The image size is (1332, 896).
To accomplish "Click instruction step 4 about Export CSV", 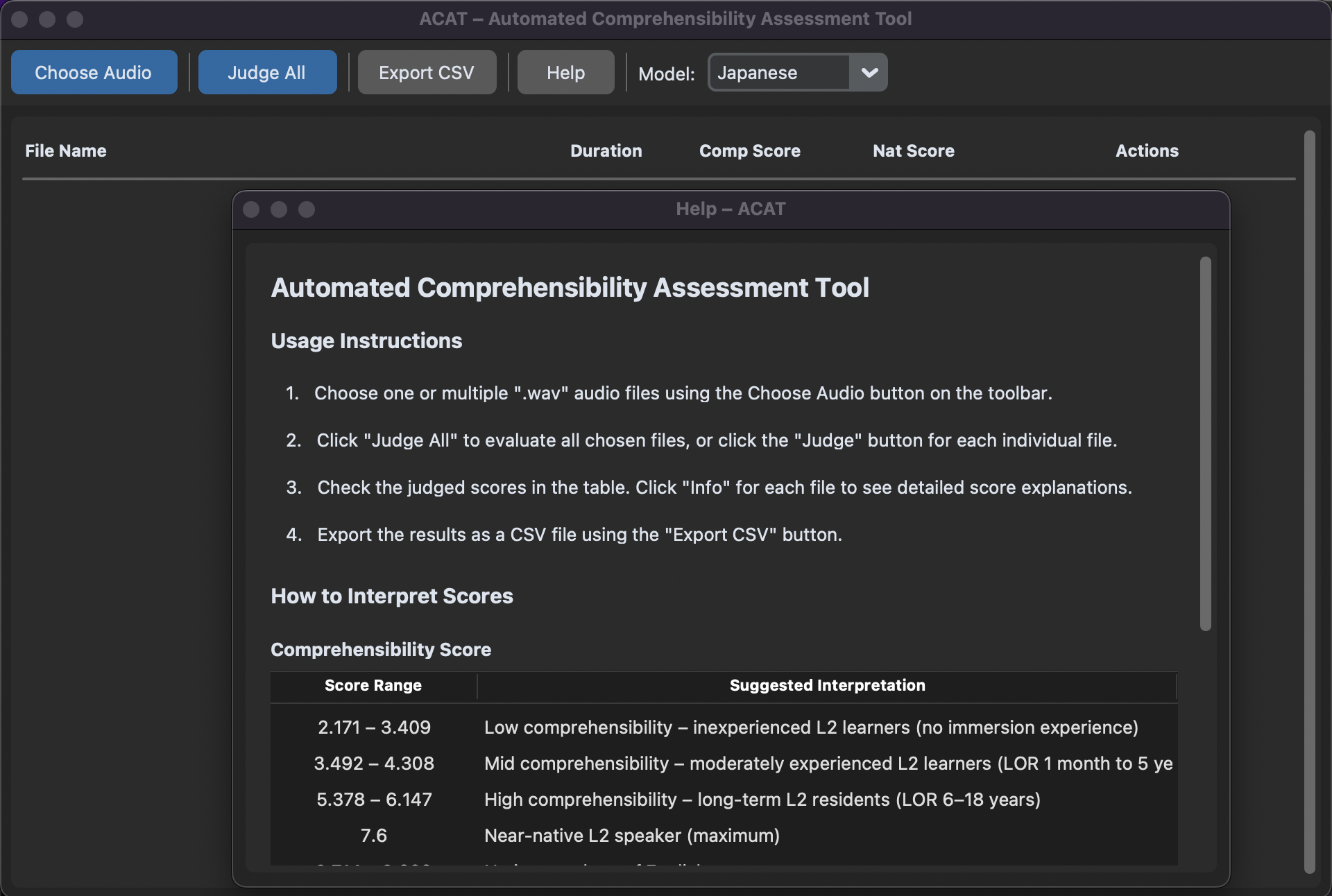I will point(564,535).
